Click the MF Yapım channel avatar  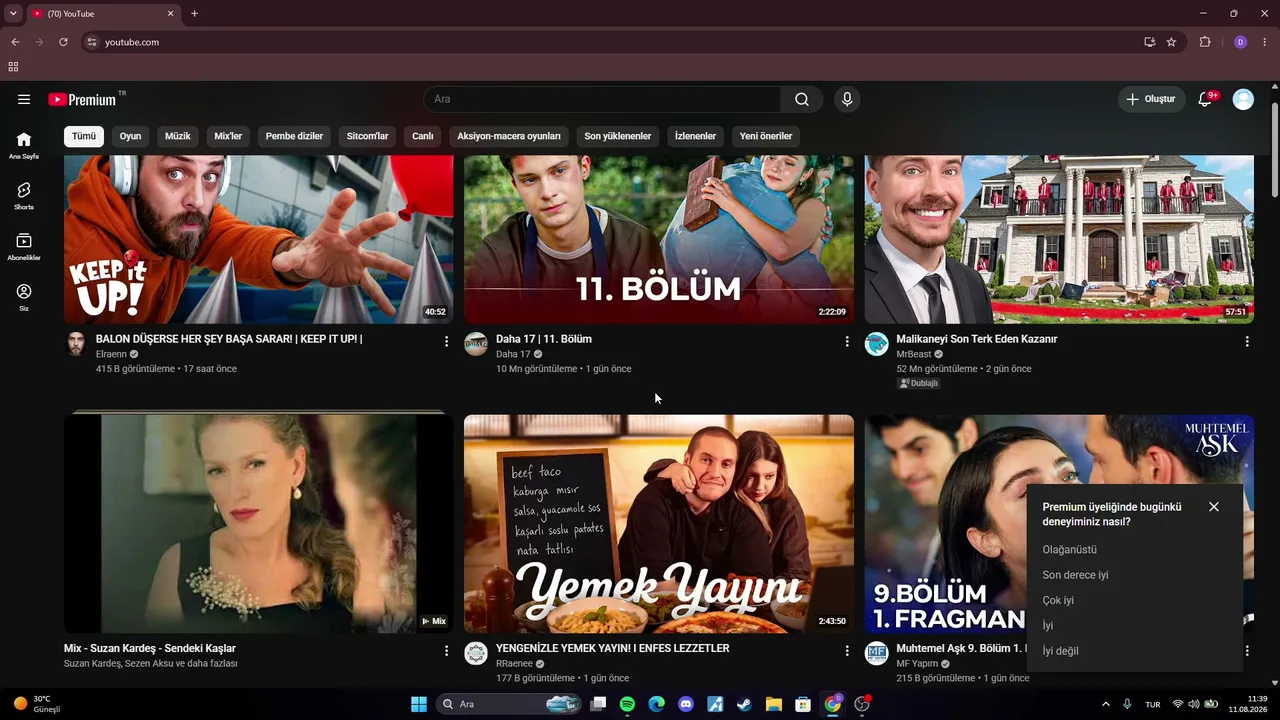tap(876, 653)
